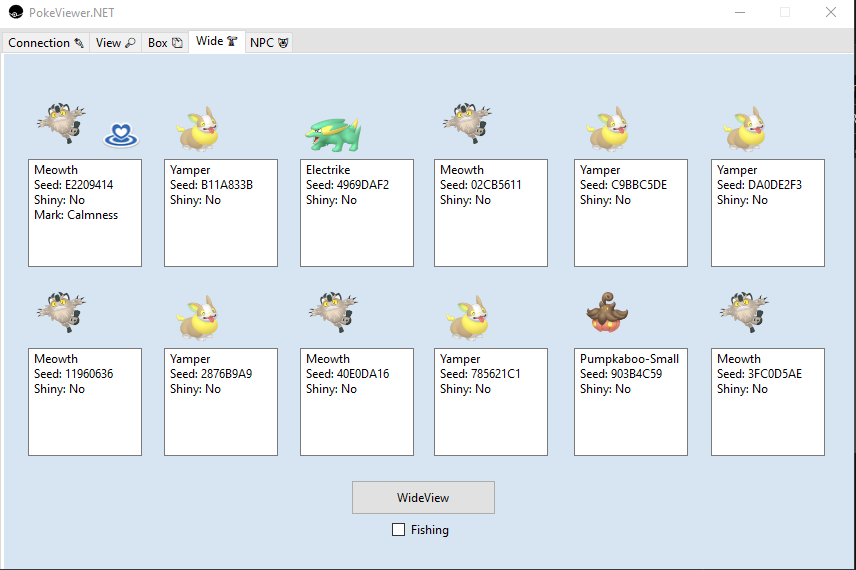Click text box with Seed: B11A833B

point(221,213)
